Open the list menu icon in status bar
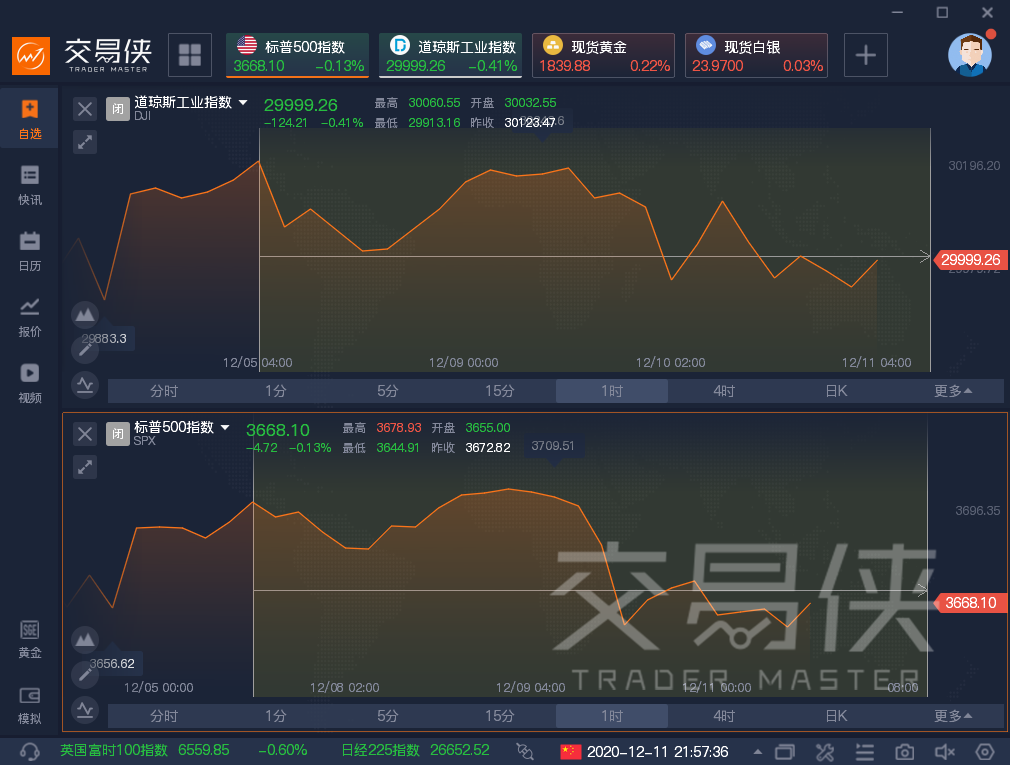 coord(864,751)
